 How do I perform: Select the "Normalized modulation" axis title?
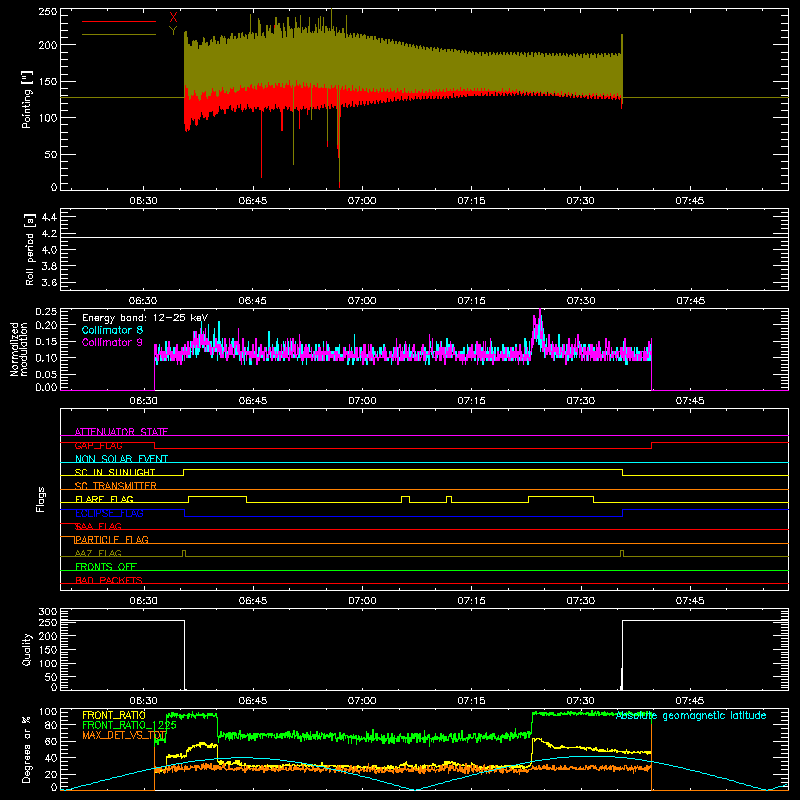(x=19, y=349)
